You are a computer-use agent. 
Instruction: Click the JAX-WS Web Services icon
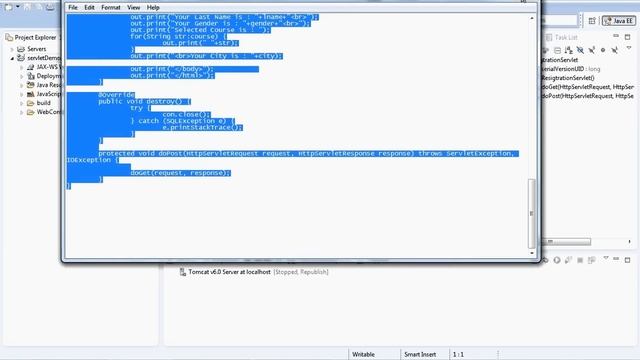pos(31,67)
